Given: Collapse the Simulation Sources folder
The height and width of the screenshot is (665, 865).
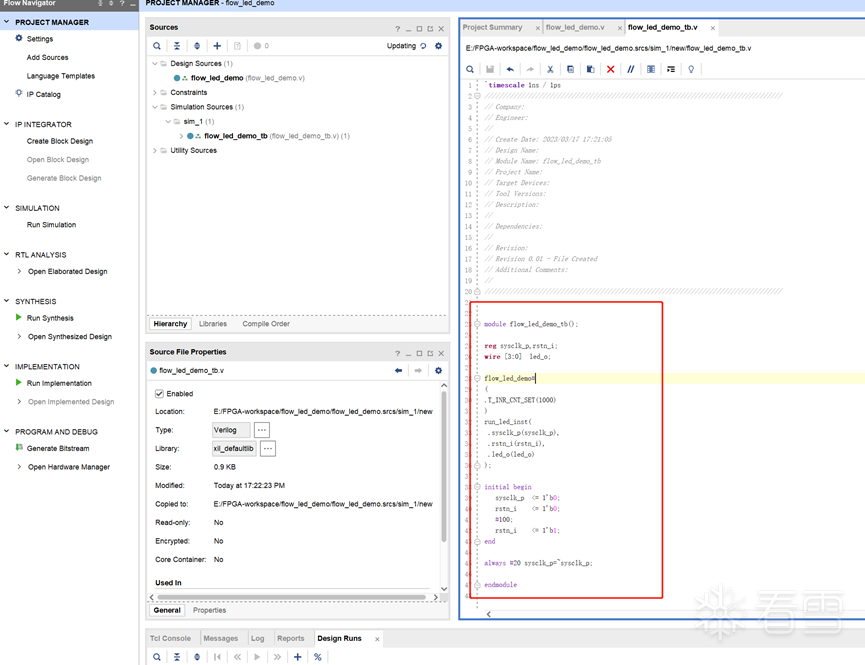Looking at the screenshot, I should [x=155, y=107].
